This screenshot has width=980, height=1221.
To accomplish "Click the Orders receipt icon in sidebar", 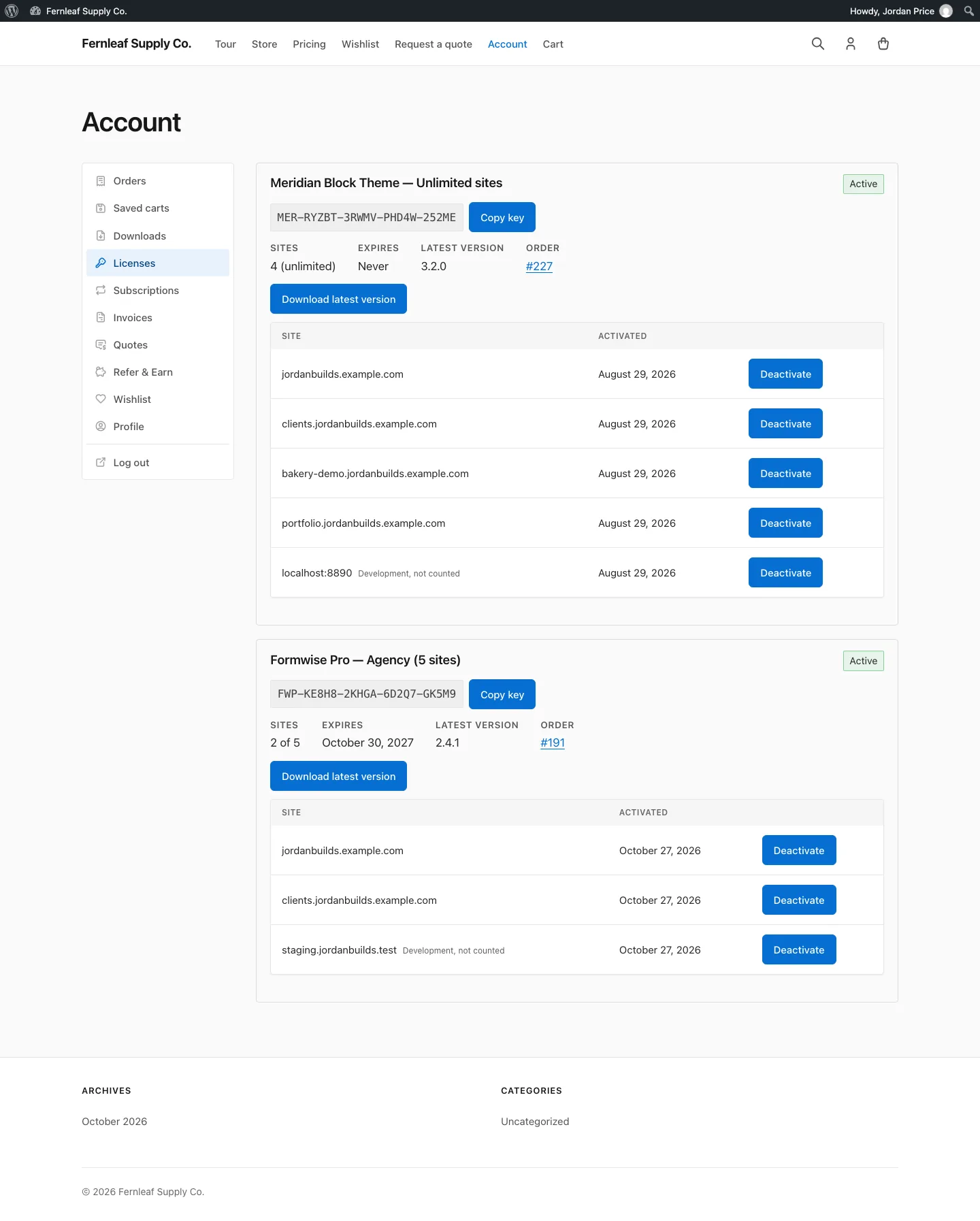I will (x=101, y=181).
